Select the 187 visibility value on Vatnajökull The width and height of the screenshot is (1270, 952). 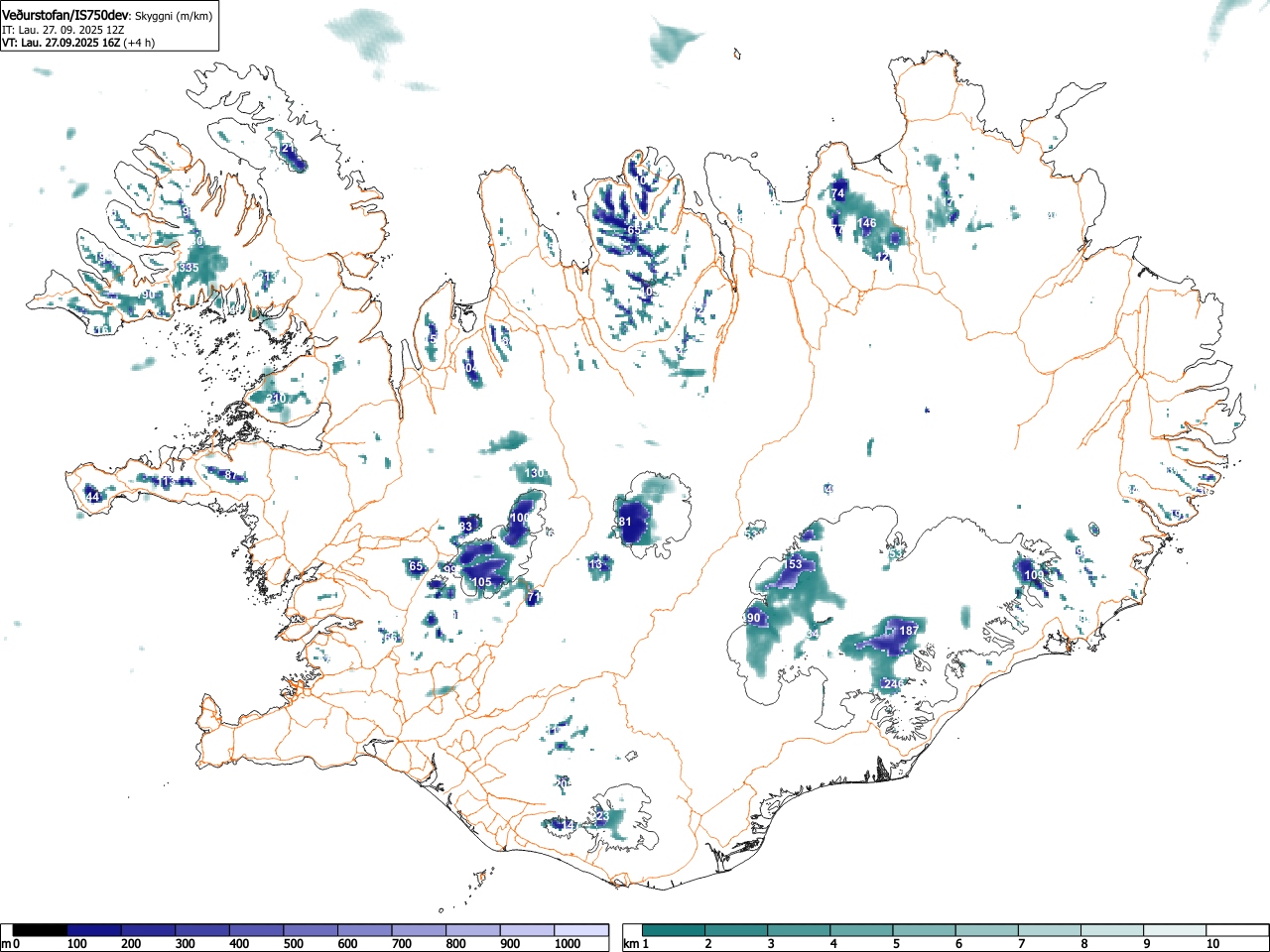909,630
